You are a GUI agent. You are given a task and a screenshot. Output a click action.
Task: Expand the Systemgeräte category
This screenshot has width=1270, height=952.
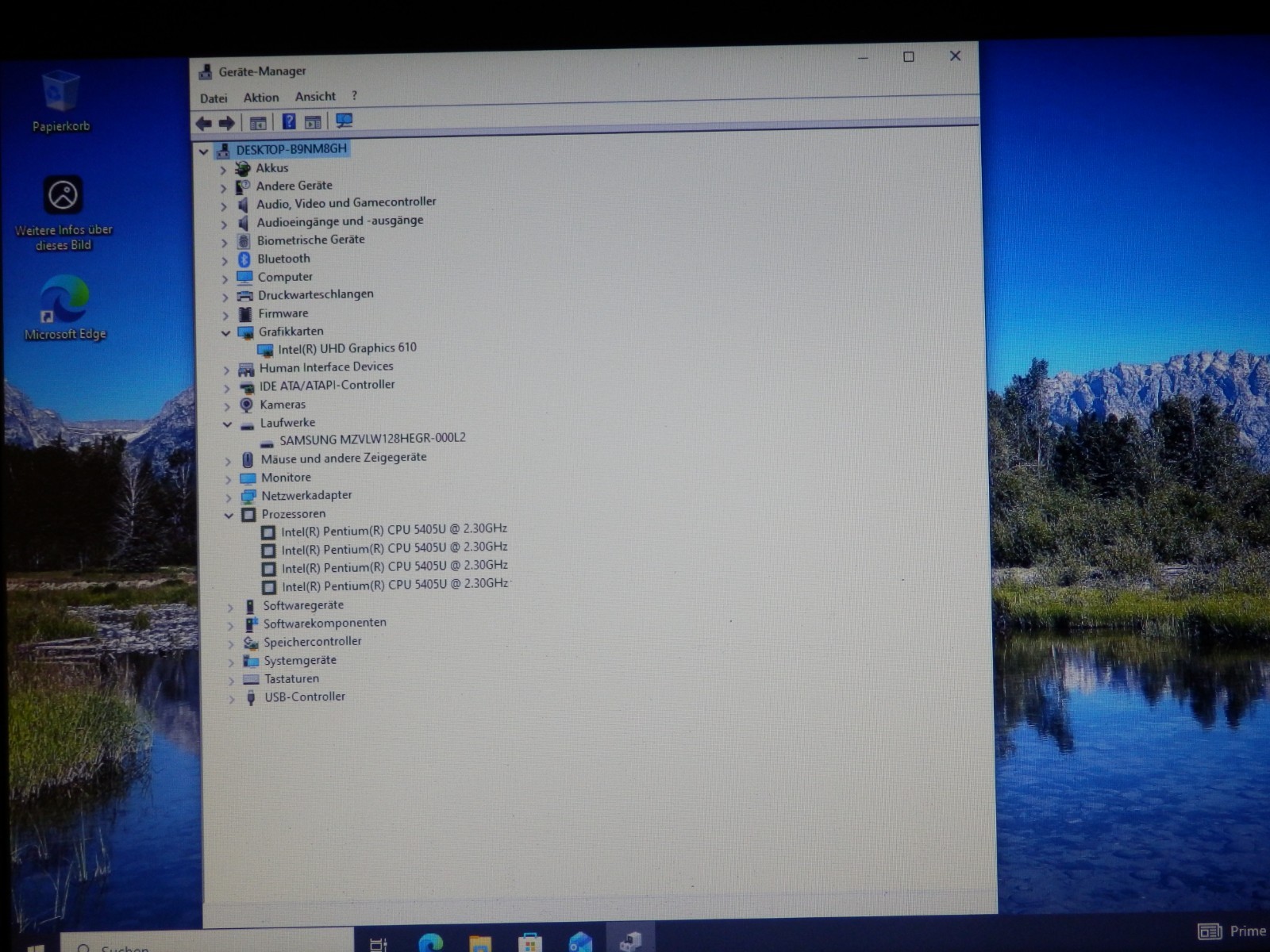(231, 662)
